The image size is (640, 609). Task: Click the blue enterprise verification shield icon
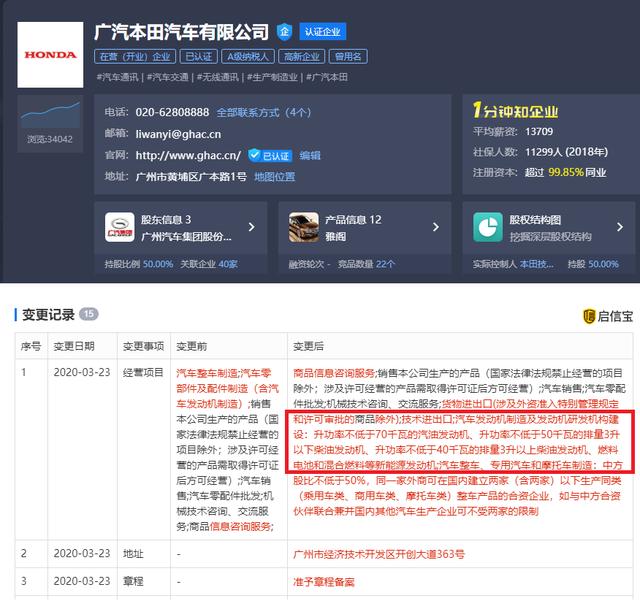click(284, 31)
